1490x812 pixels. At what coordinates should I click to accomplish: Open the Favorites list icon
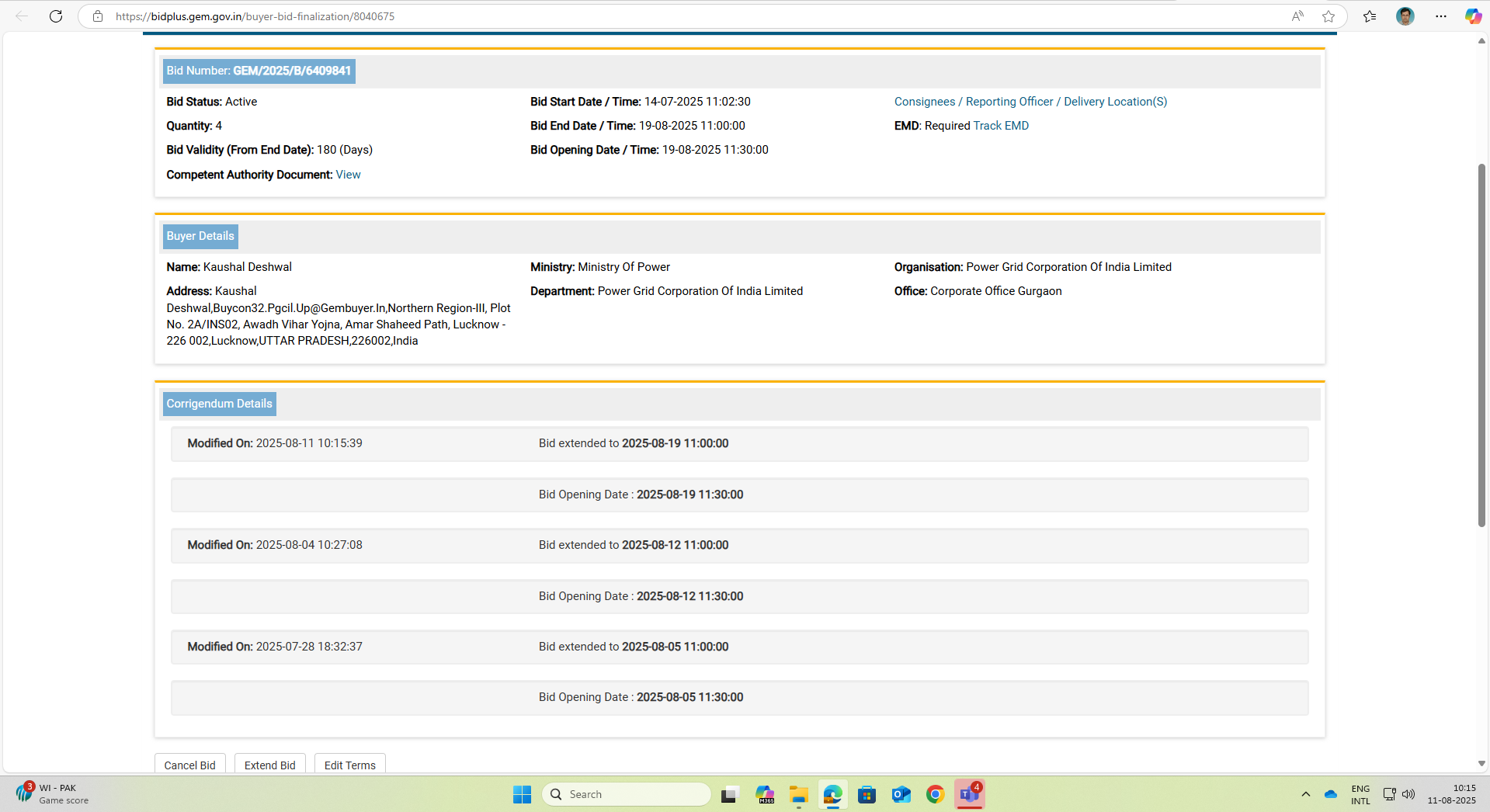(x=1370, y=16)
